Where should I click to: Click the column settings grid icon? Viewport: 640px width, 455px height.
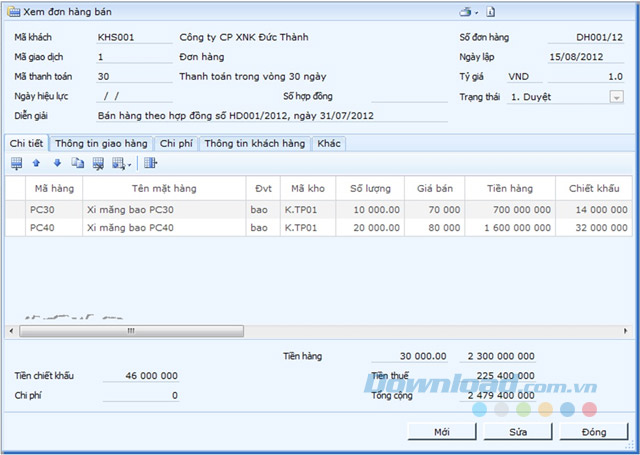coord(150,163)
